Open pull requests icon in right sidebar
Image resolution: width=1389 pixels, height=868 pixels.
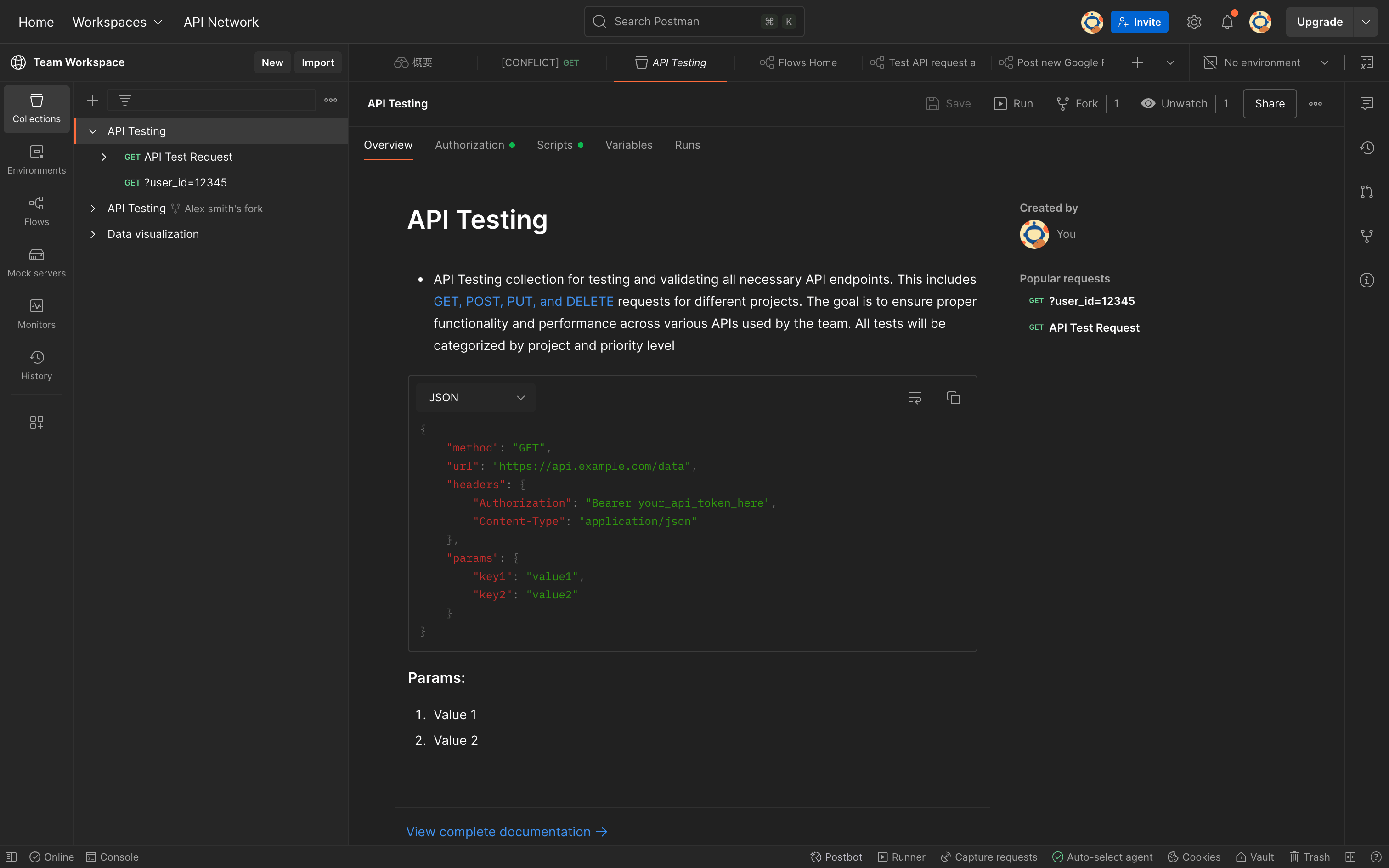(x=1366, y=192)
